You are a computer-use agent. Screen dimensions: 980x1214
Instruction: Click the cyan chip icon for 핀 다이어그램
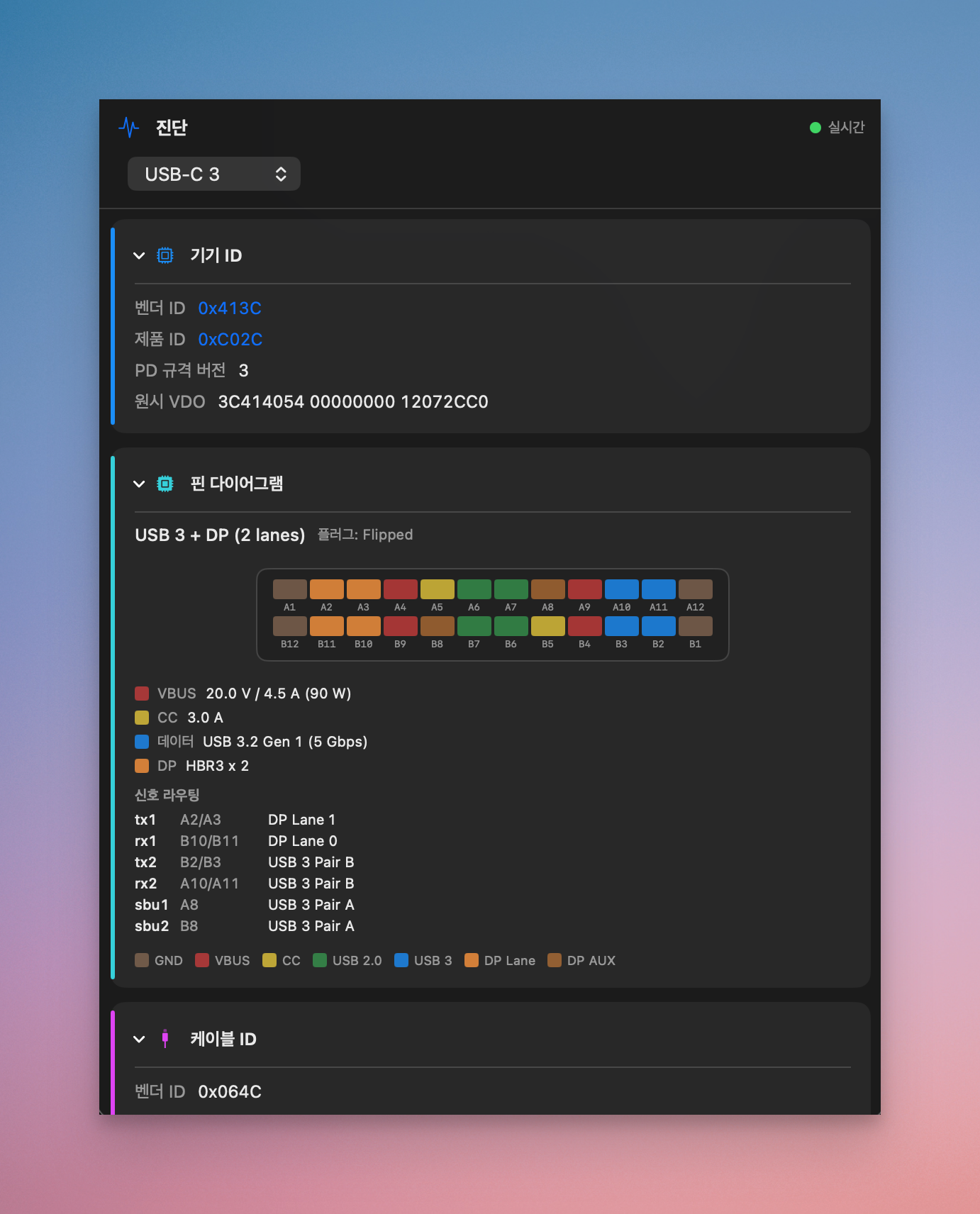coord(165,484)
